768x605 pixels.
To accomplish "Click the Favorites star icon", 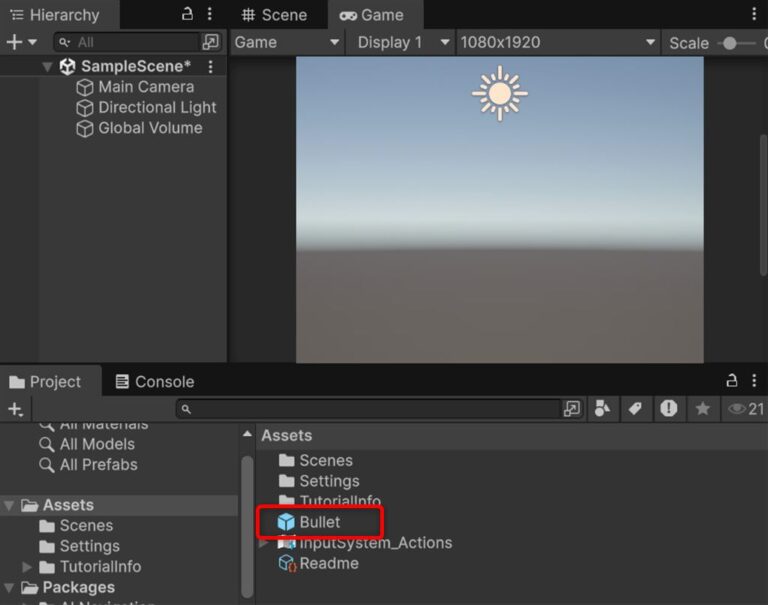I will click(702, 409).
